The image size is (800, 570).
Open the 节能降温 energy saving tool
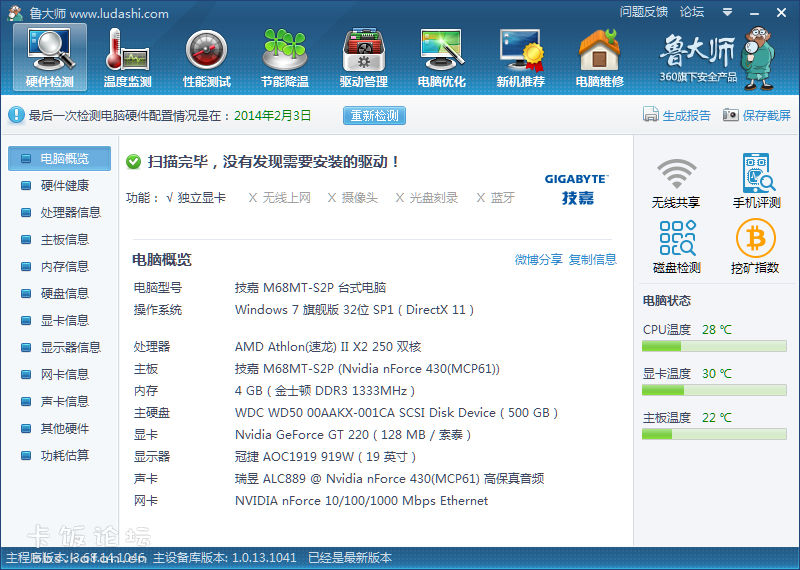click(x=285, y=57)
